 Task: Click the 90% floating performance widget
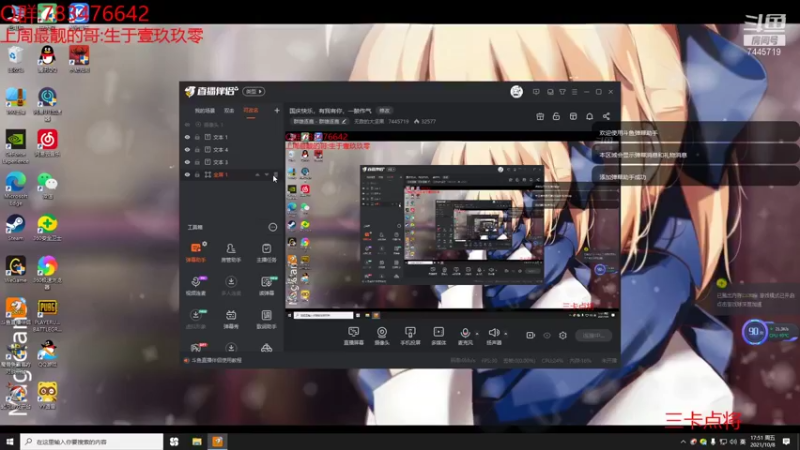pos(755,332)
